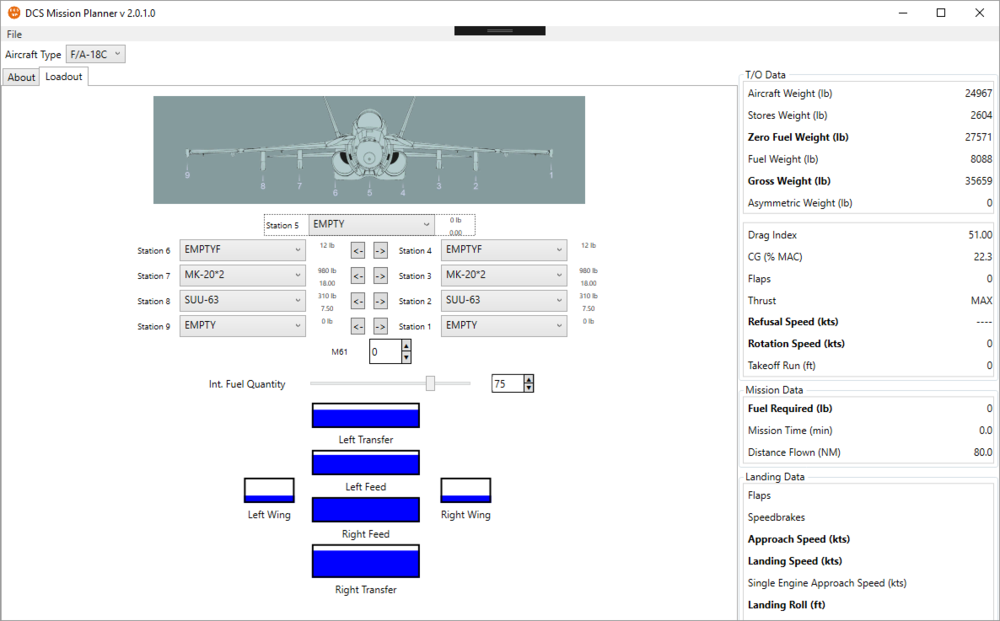This screenshot has height=621, width=1000.
Task: Click the Left Wing fuel tank gauge
Action: pyautogui.click(x=269, y=490)
